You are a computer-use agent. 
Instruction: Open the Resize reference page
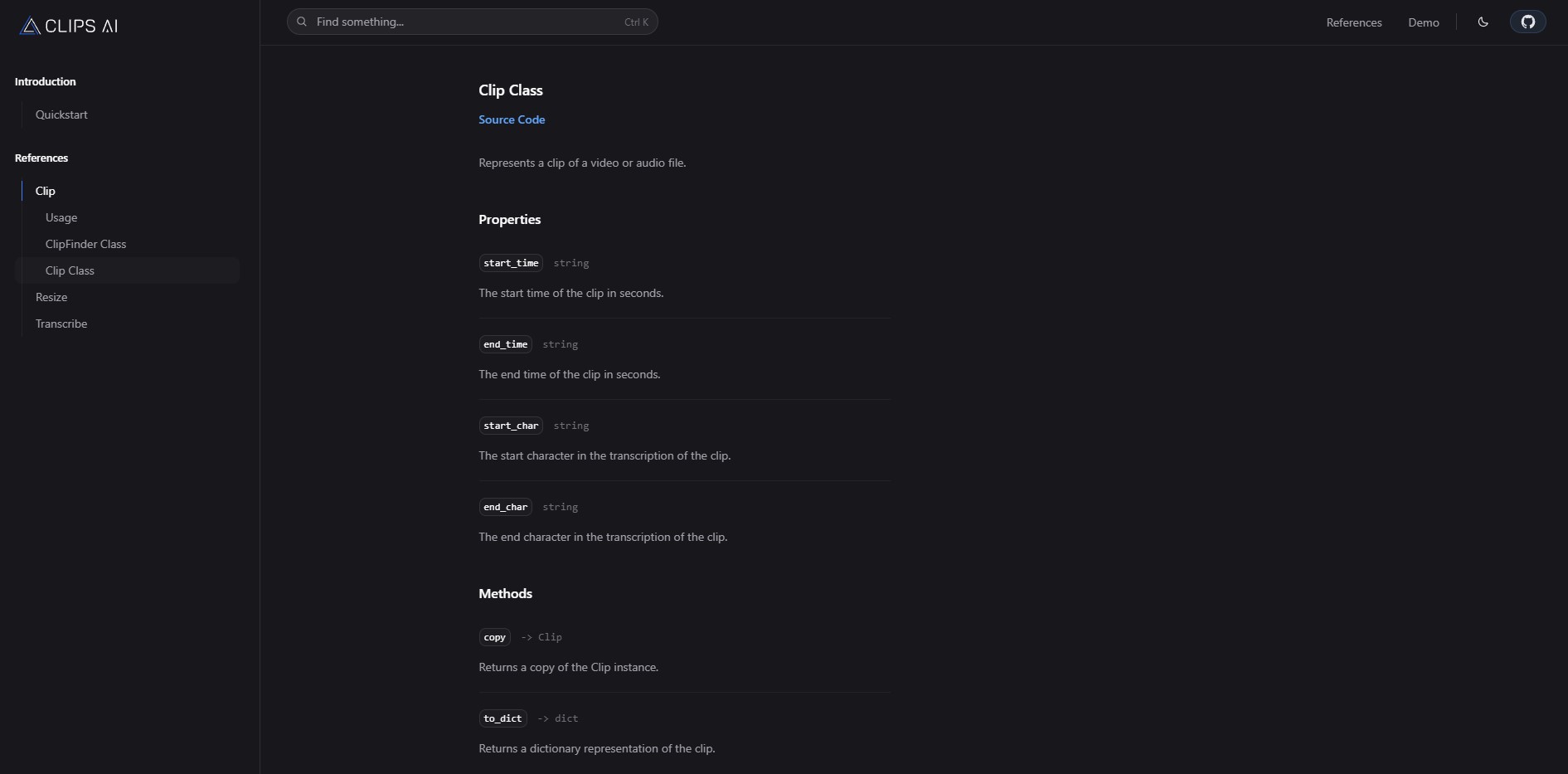[51, 297]
